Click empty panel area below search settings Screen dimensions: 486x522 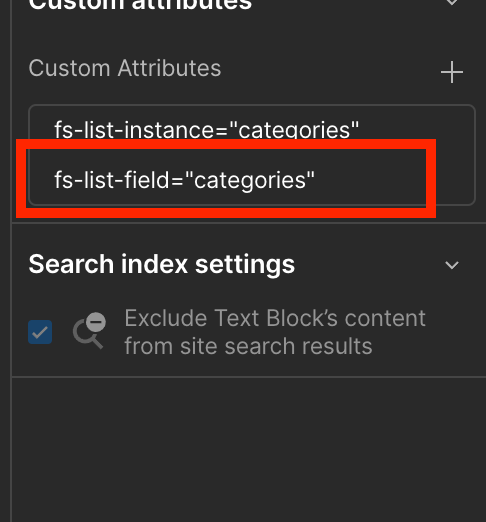click(x=248, y=450)
